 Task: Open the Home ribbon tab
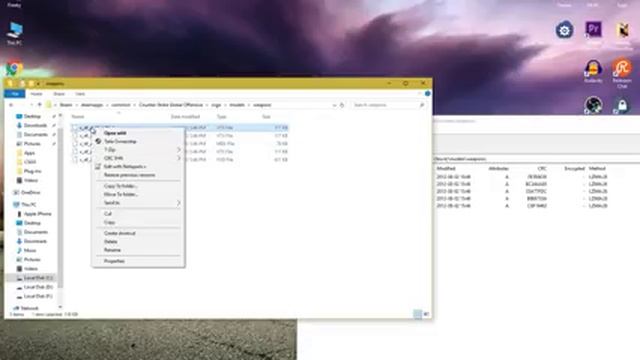point(36,94)
